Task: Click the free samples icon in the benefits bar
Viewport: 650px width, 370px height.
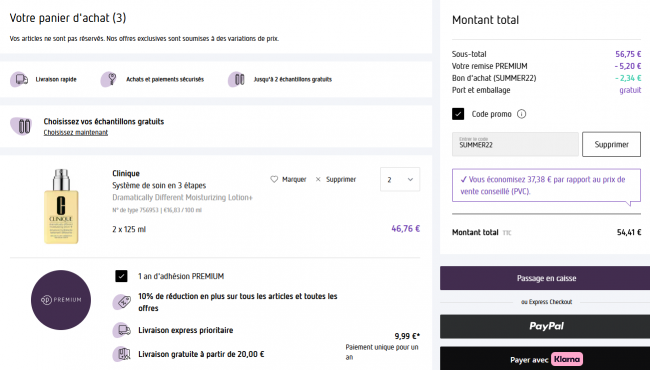Action: click(236, 79)
